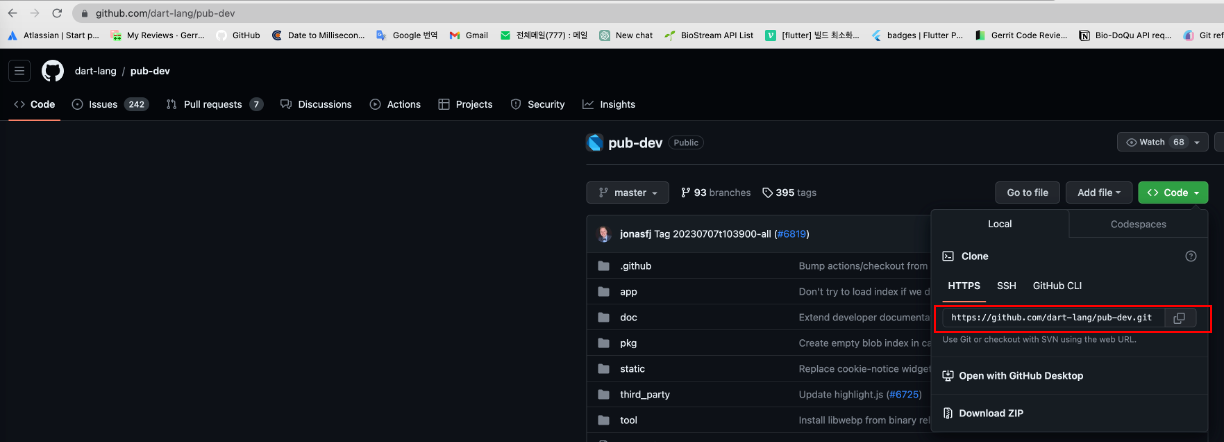Open the Actions tab
This screenshot has width=1224, height=442.
pos(395,104)
